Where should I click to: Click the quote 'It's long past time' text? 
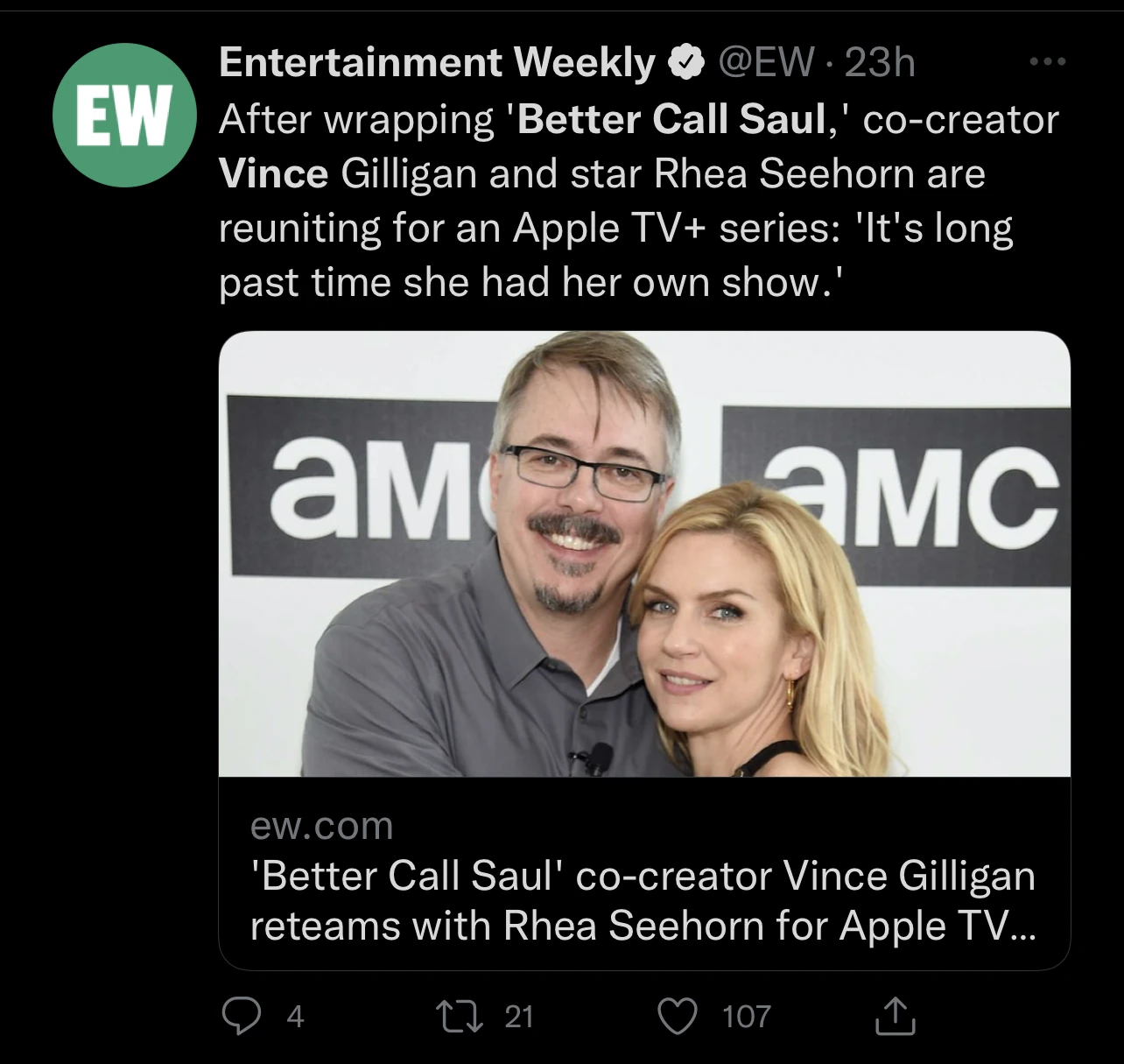click(938, 228)
